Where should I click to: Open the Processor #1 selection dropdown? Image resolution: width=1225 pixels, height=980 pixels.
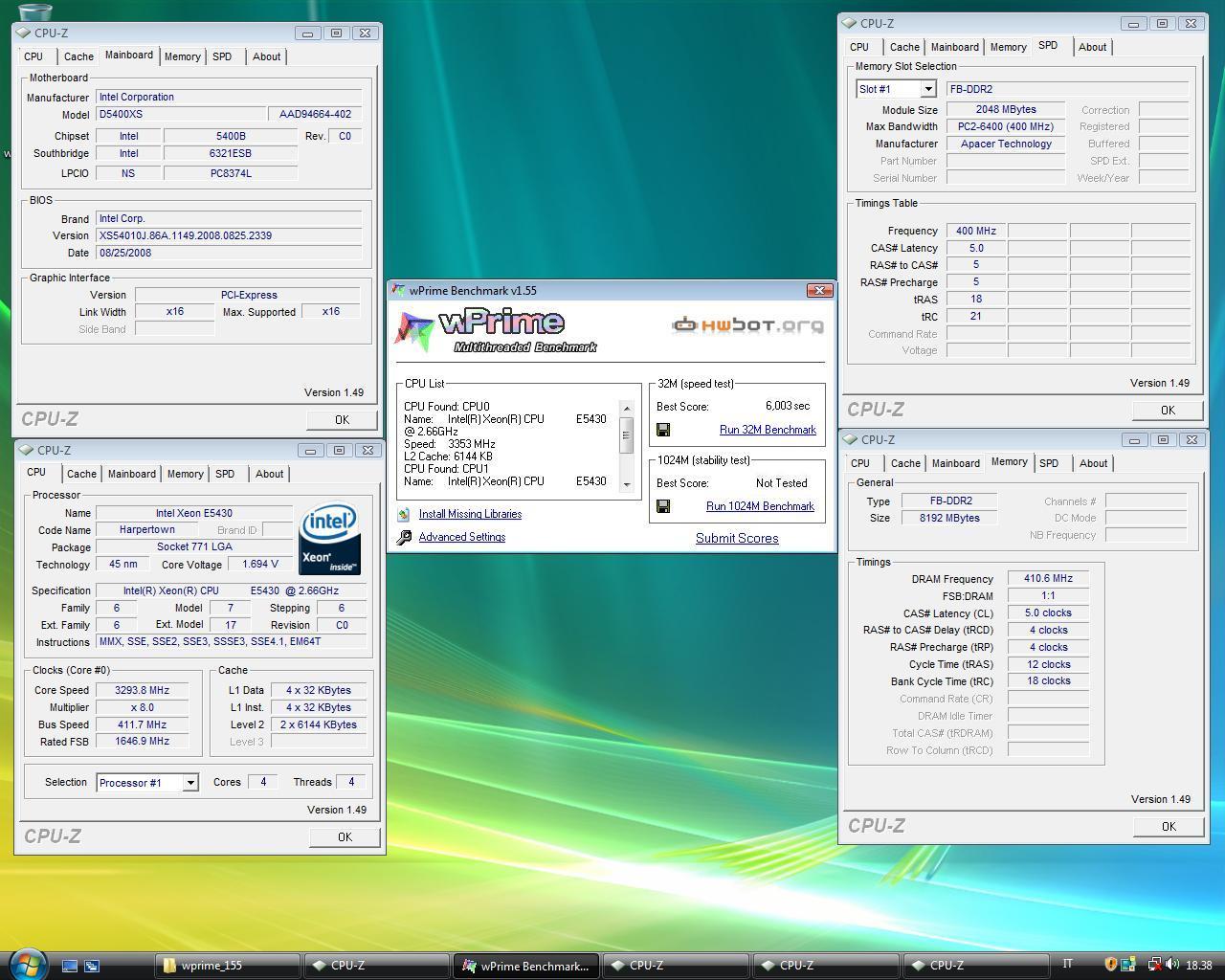(190, 783)
